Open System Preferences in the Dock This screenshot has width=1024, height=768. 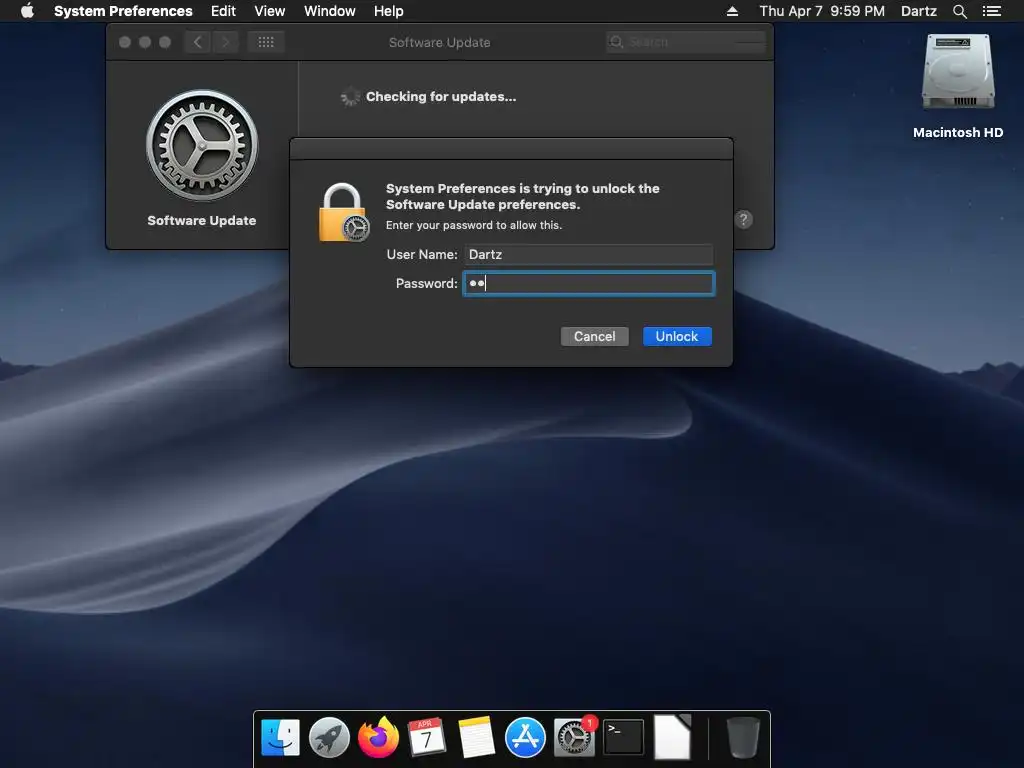574,737
